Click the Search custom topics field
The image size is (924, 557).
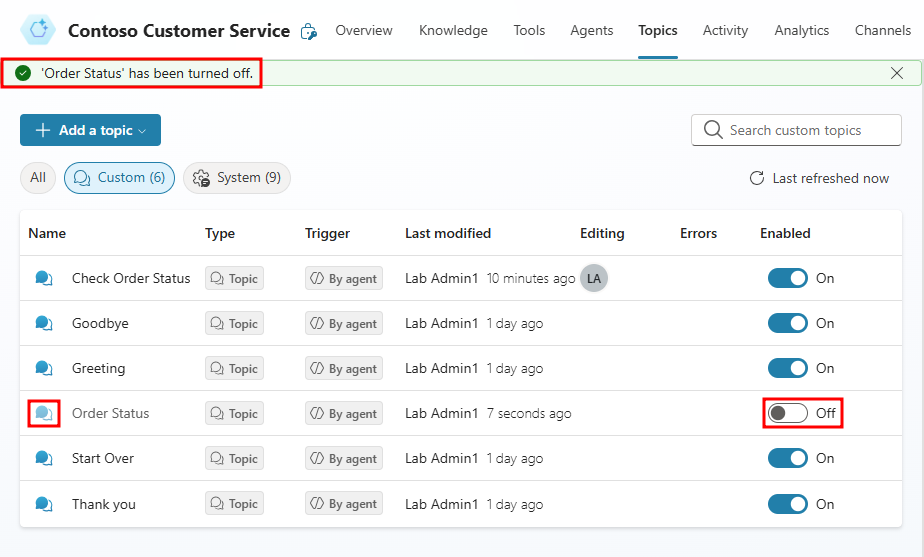click(x=796, y=130)
